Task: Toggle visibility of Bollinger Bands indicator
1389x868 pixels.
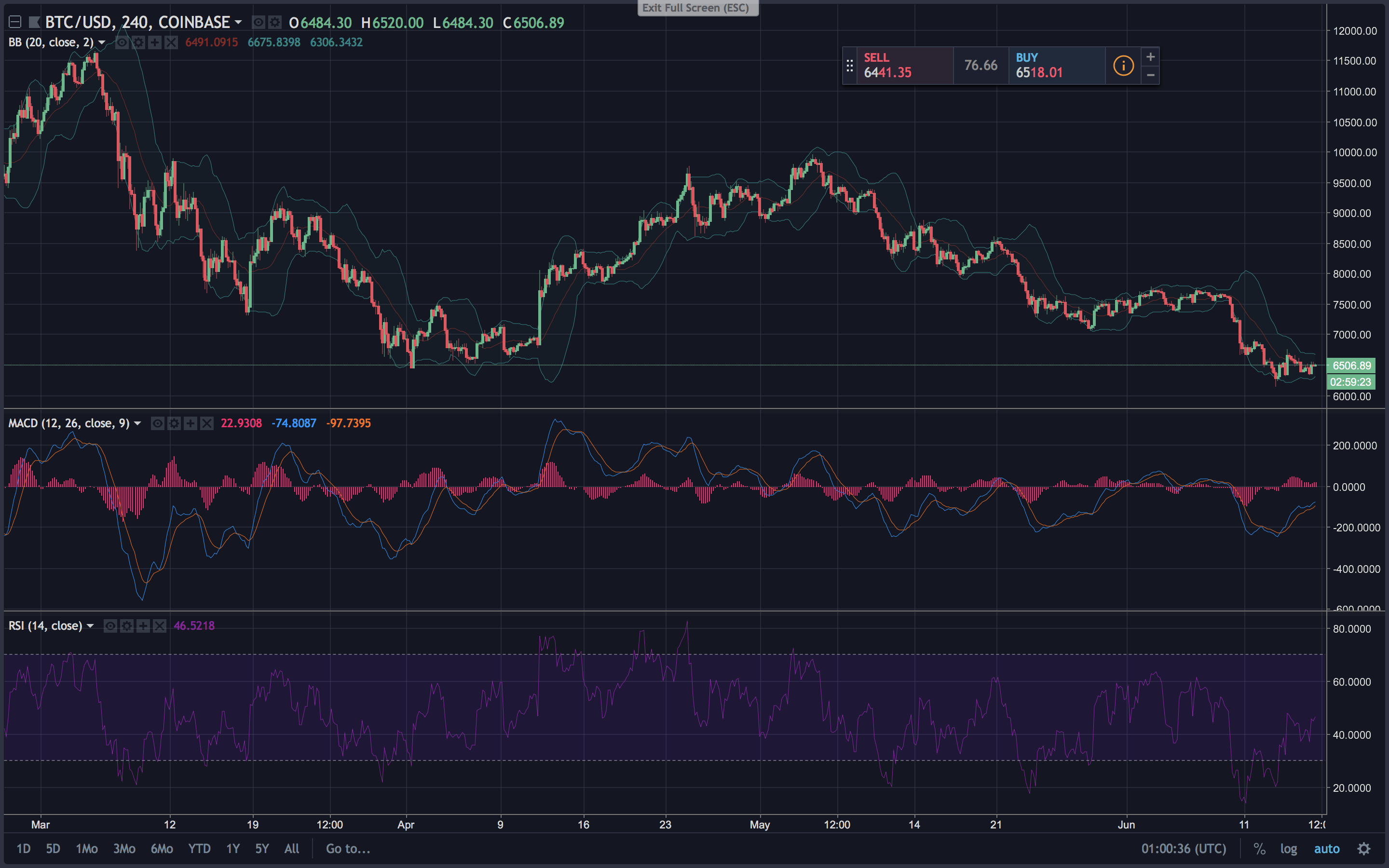Action: coord(122,42)
